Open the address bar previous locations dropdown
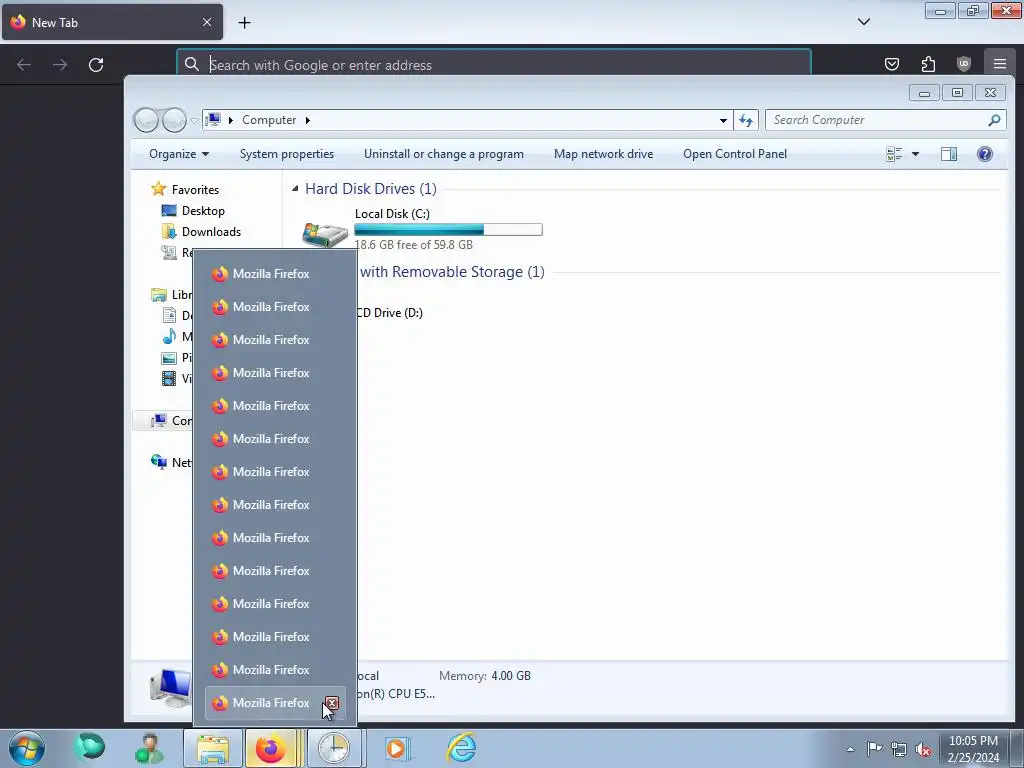 pos(723,120)
